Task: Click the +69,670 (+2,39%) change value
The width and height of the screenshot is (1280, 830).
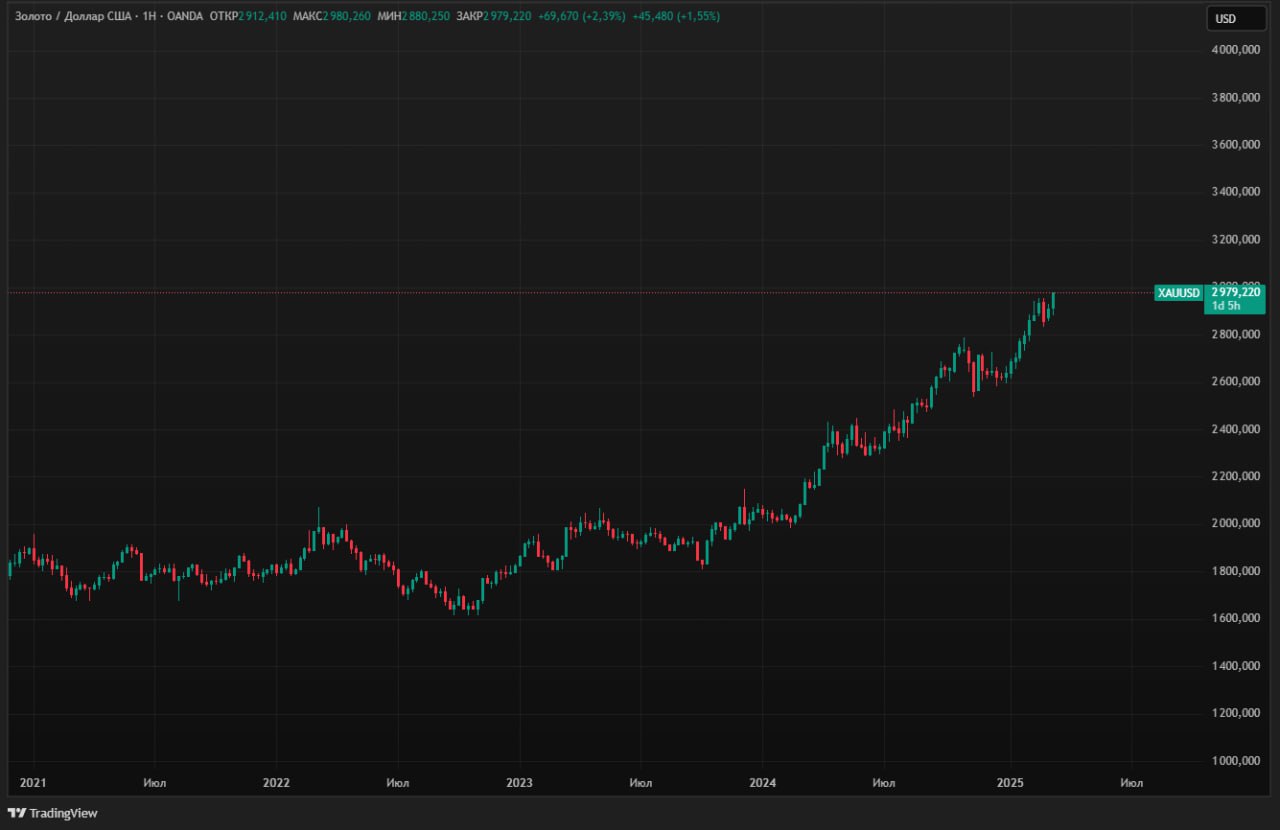Action: [582, 17]
